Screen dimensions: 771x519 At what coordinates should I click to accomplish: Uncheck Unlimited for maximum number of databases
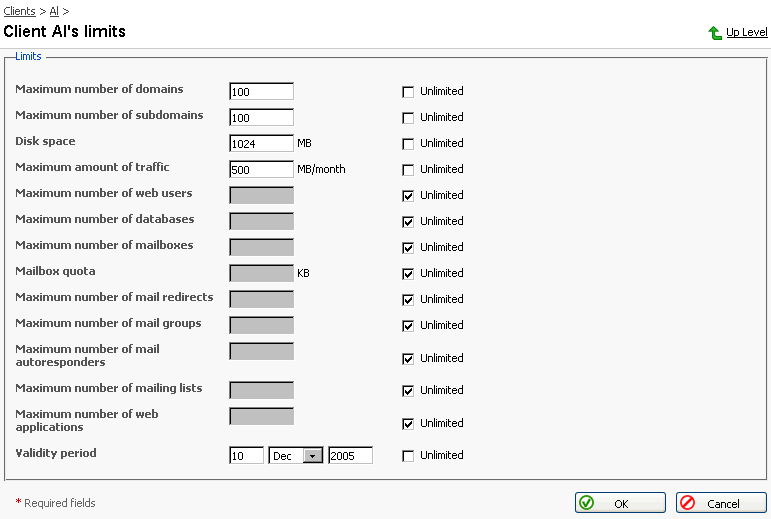[x=408, y=222]
